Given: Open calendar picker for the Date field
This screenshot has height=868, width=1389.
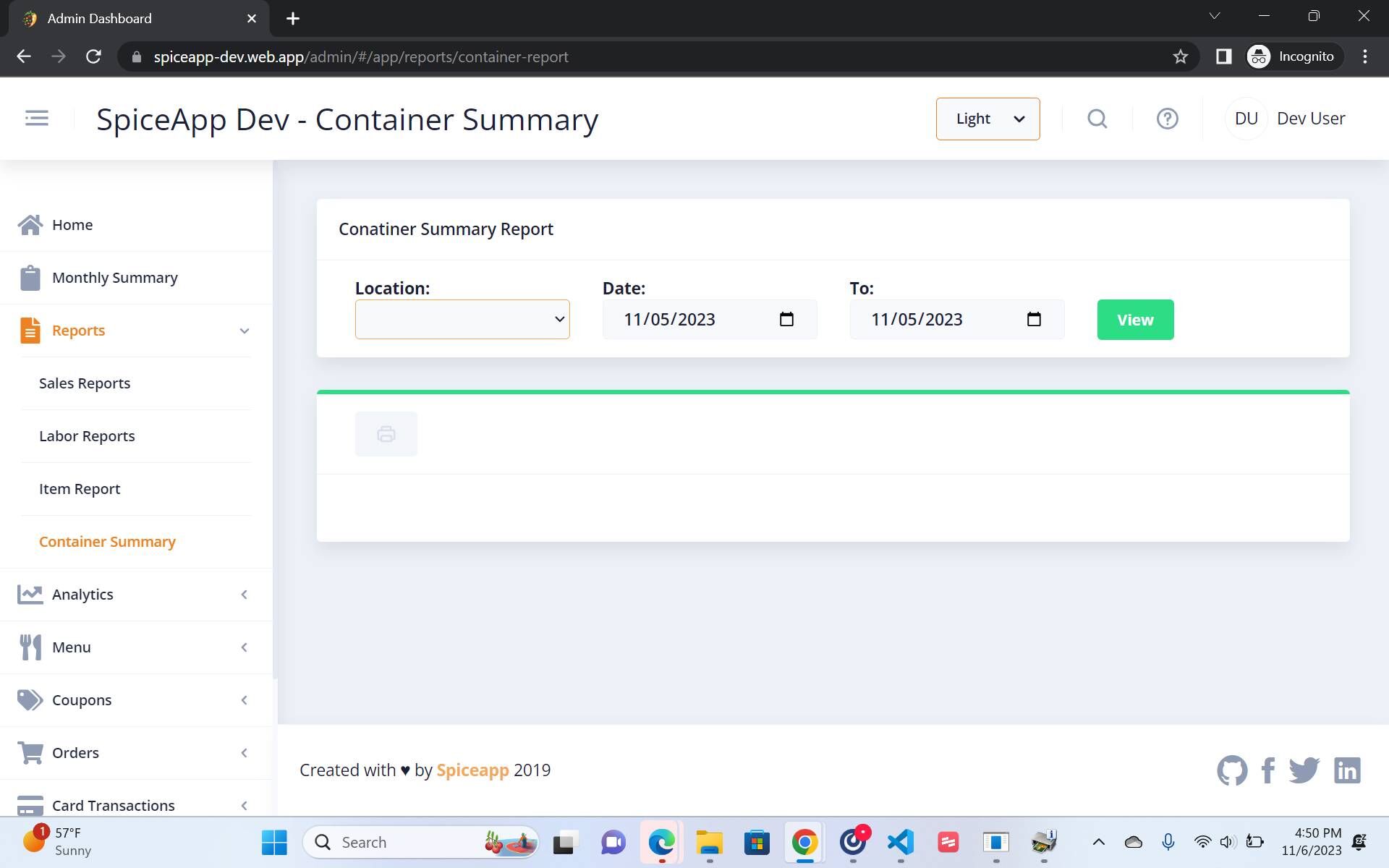Looking at the screenshot, I should (786, 319).
